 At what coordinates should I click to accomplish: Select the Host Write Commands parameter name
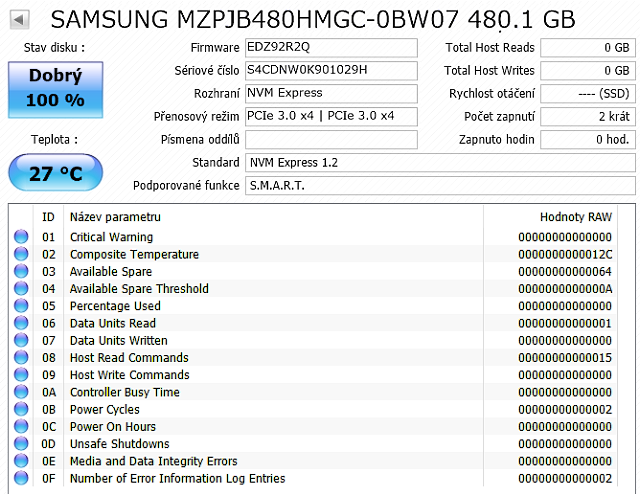(x=130, y=375)
